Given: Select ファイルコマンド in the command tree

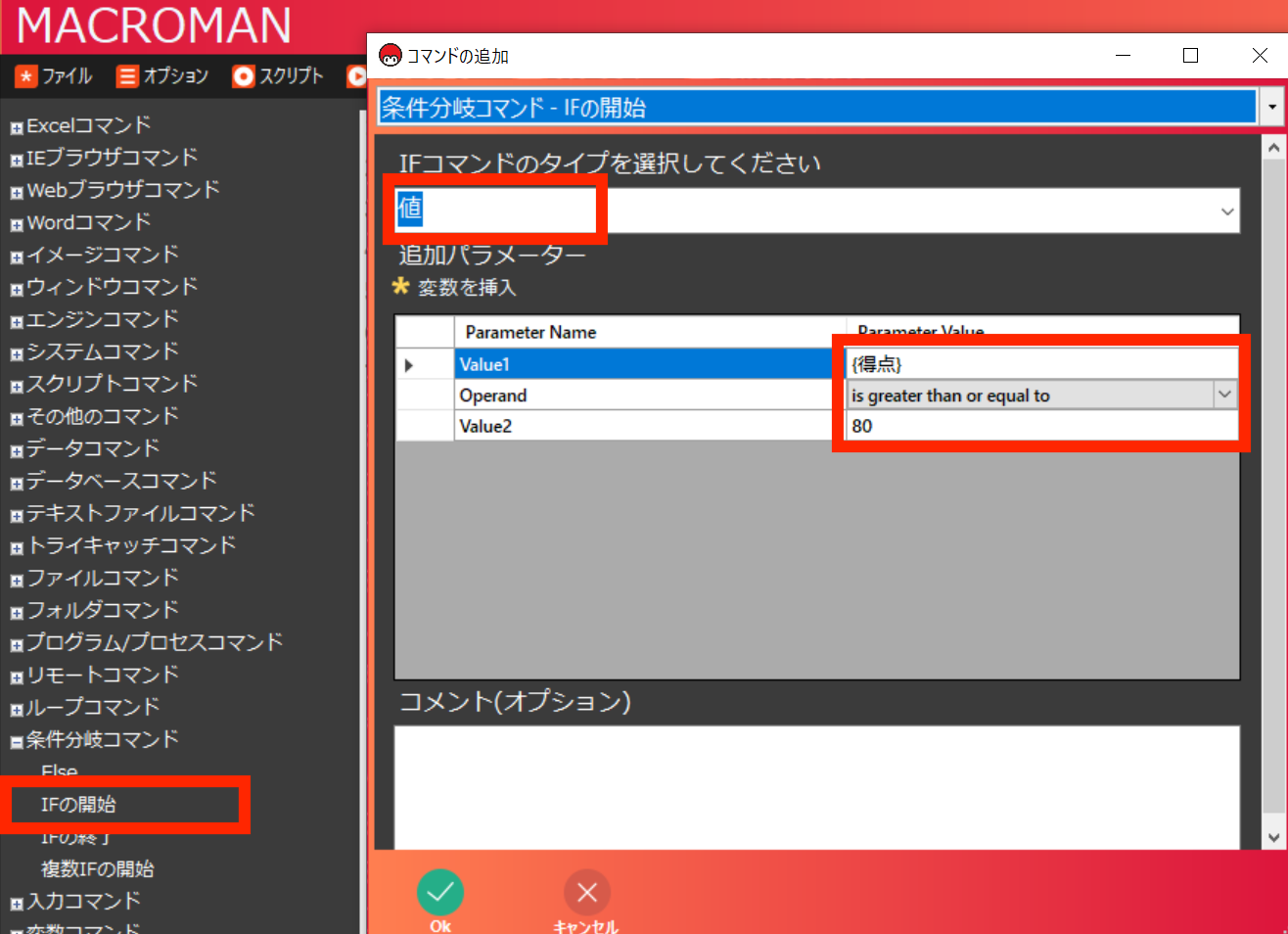Looking at the screenshot, I should (103, 578).
